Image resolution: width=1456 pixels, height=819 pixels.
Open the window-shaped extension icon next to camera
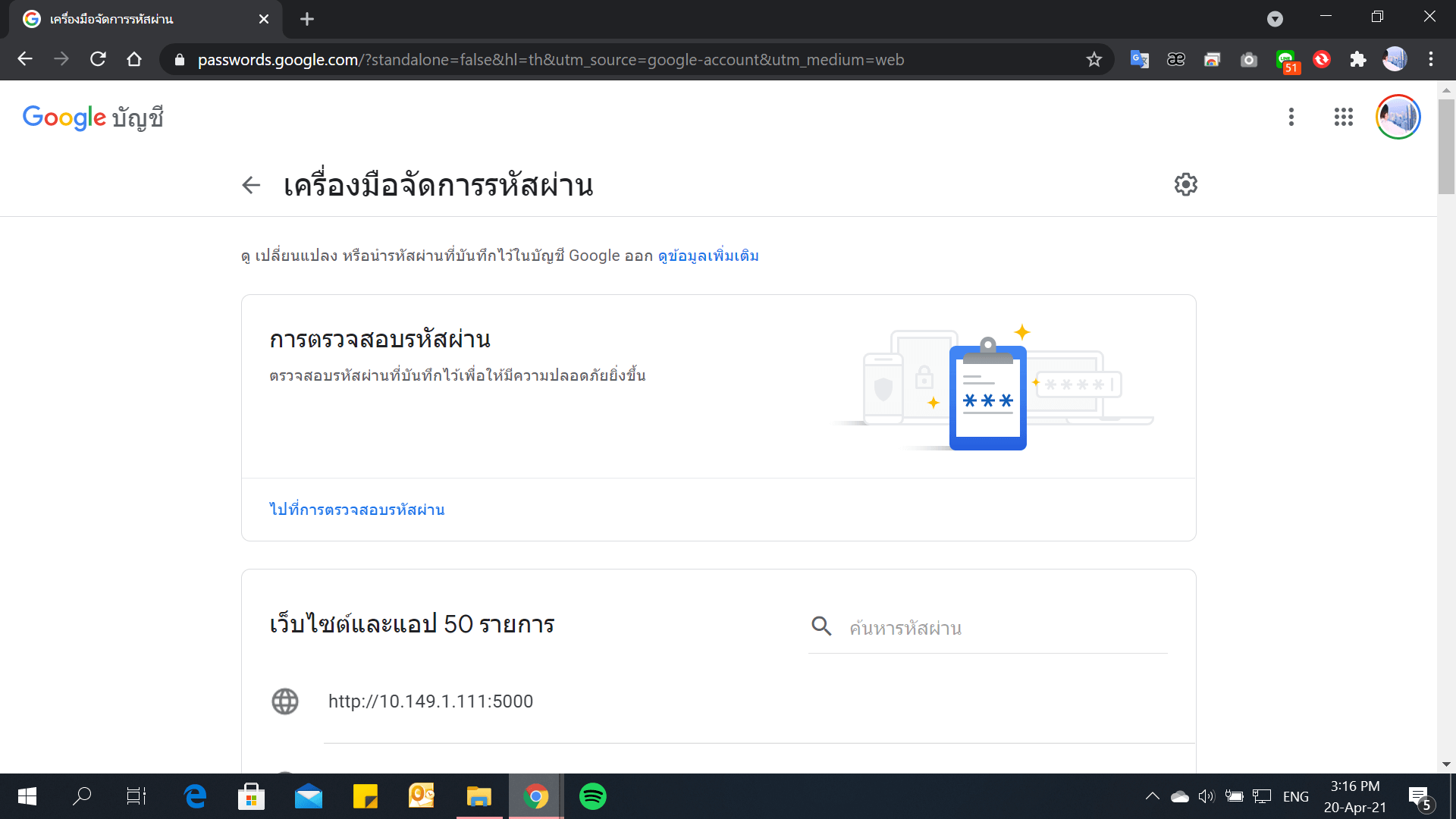(x=1212, y=59)
